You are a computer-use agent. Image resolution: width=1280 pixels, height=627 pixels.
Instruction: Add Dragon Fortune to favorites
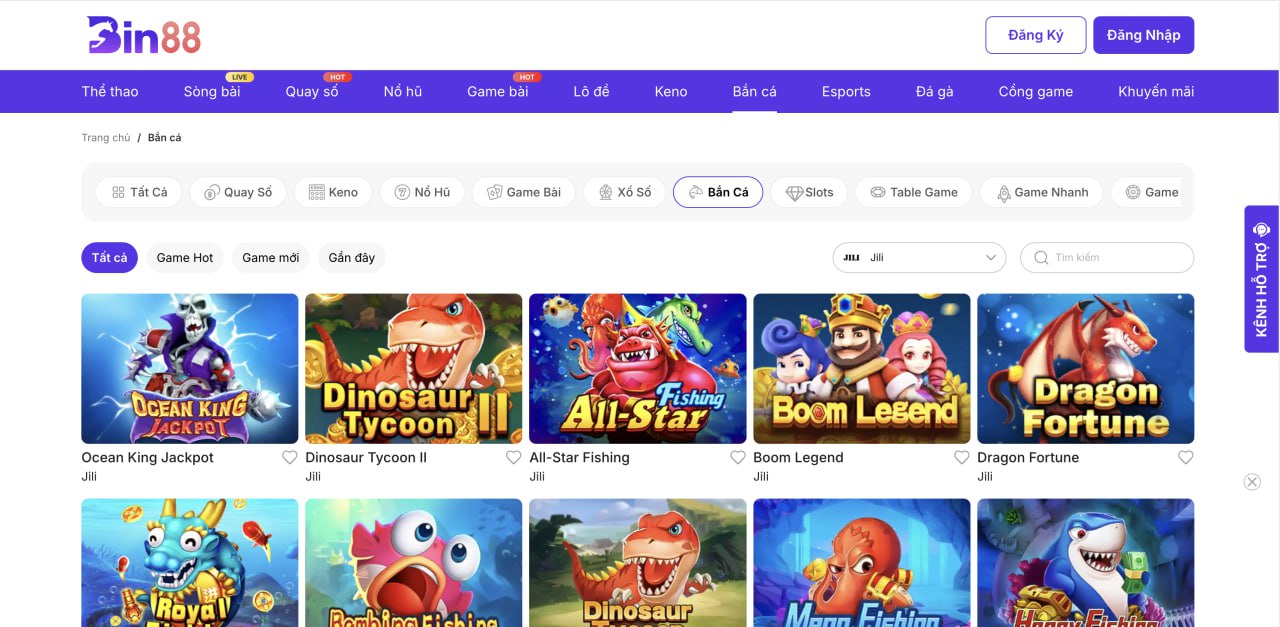[x=1185, y=458]
